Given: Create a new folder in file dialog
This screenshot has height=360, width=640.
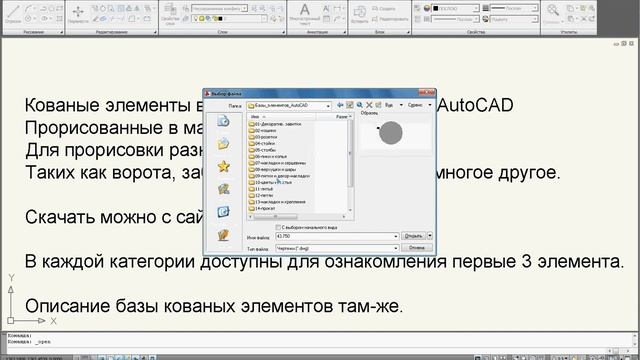Looking at the screenshot, I should pyautogui.click(x=378, y=105).
